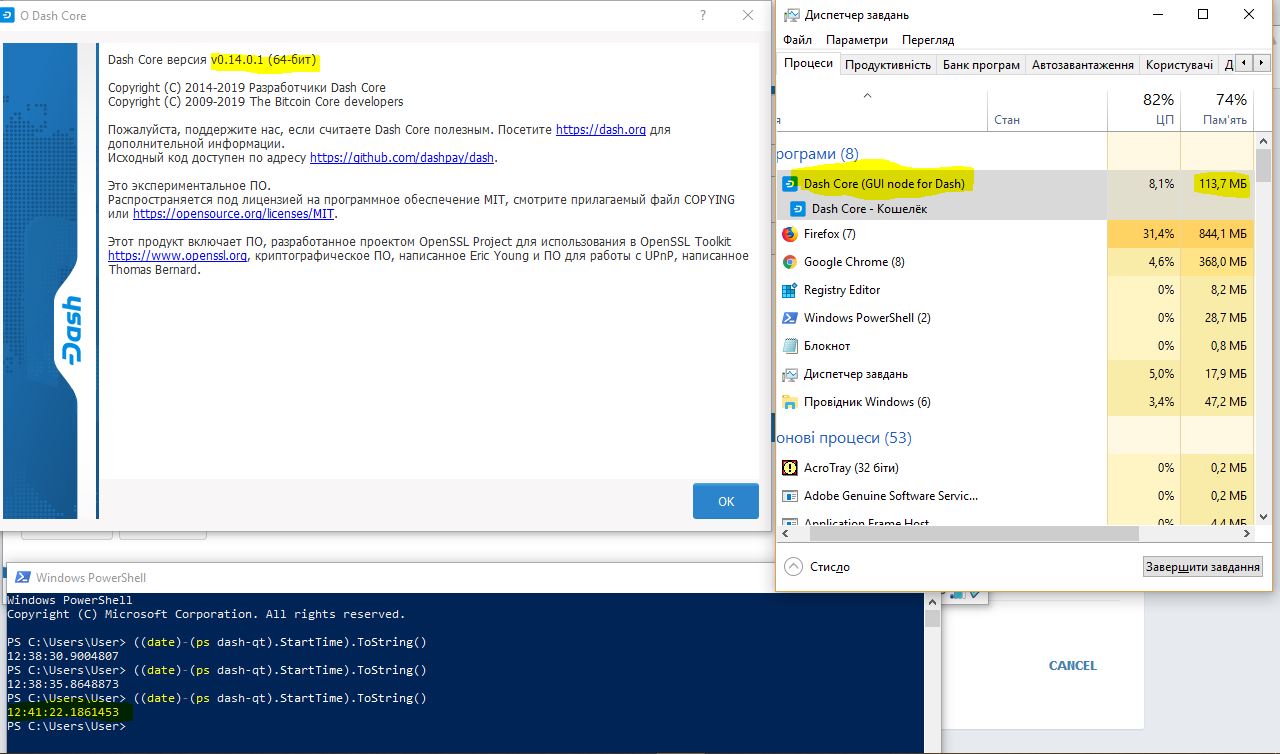
Task: Click the Фонові процеси (53) group heading
Action: [845, 438]
